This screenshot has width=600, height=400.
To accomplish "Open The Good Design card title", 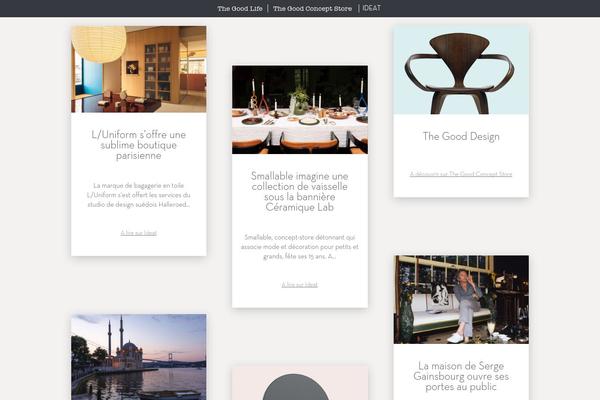I will click(461, 136).
